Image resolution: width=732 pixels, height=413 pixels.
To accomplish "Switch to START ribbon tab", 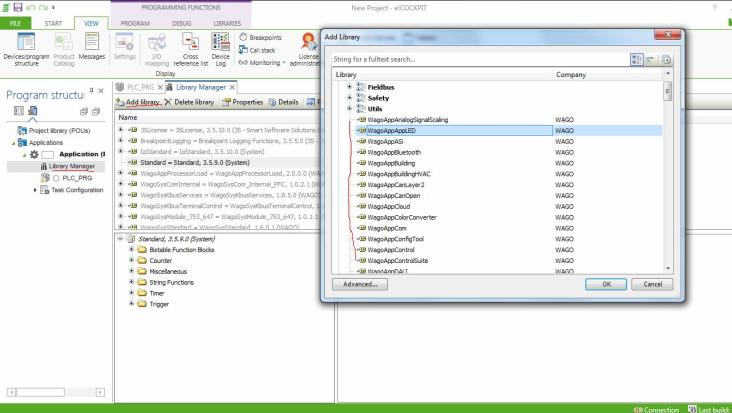I will point(53,23).
